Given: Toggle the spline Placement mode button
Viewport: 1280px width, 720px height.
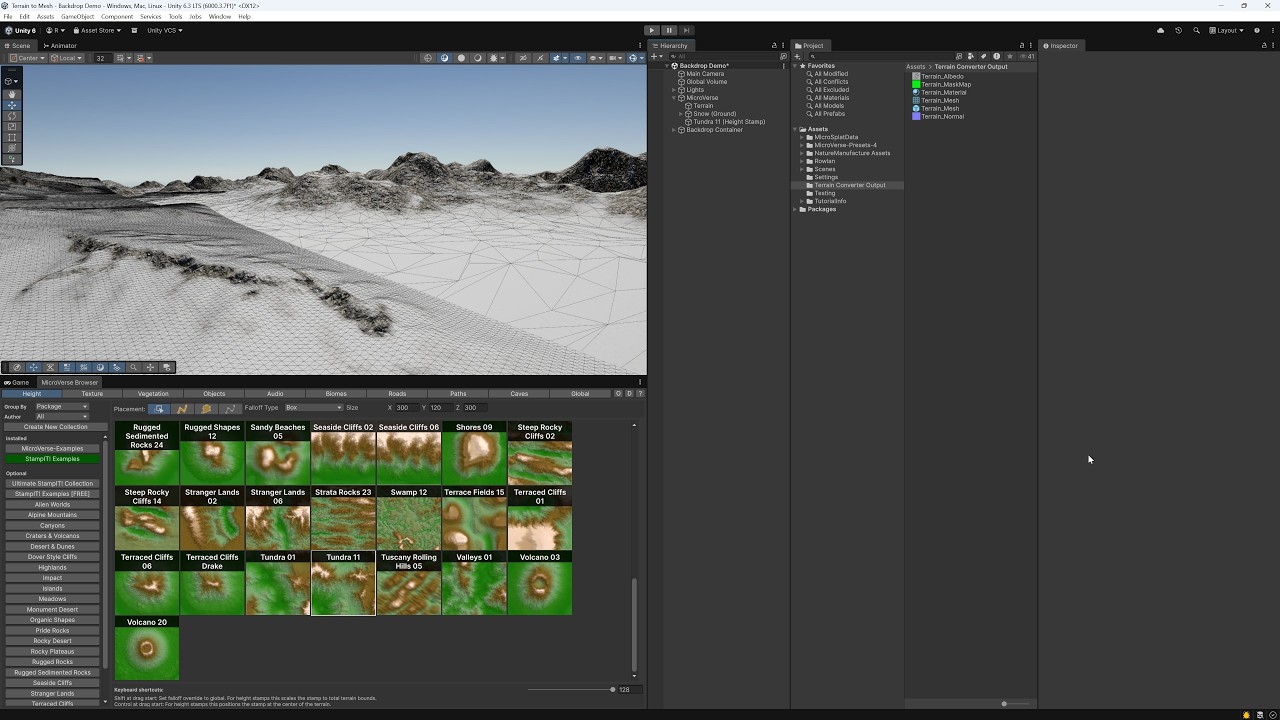Looking at the screenshot, I should (x=182, y=408).
